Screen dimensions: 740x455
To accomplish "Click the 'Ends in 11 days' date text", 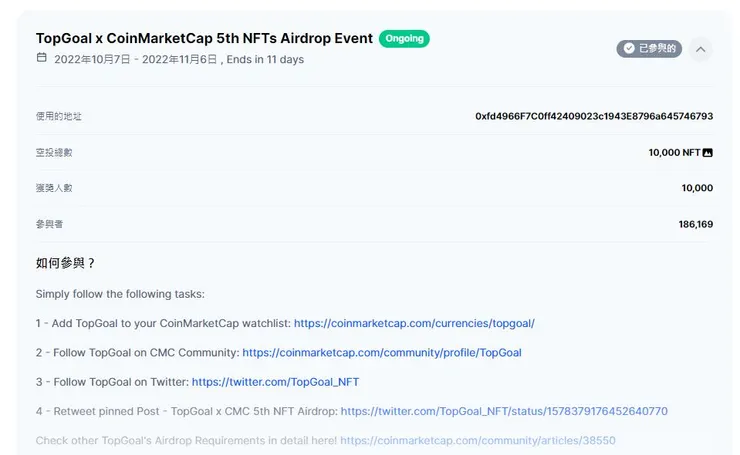I will pos(265,59).
